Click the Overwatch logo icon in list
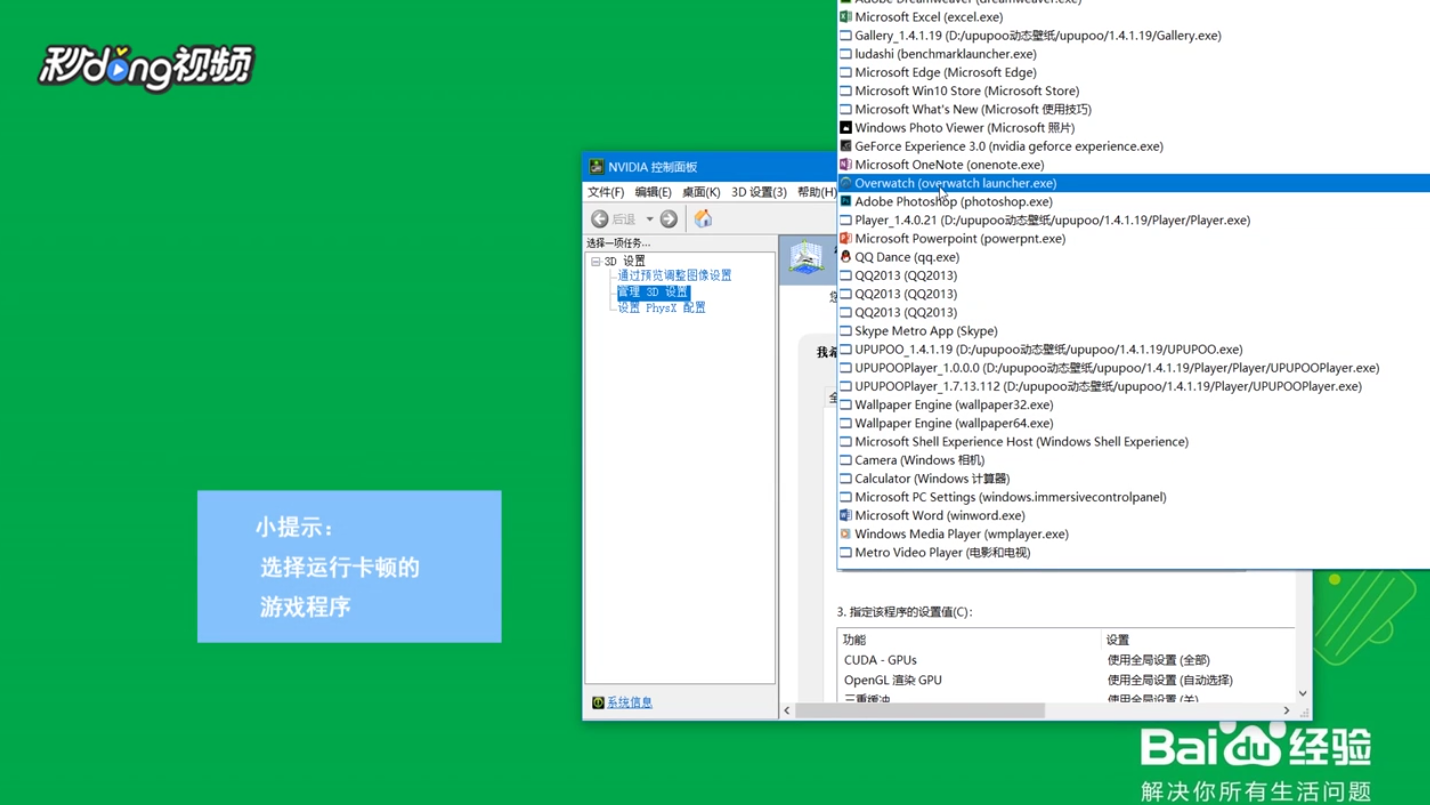 [x=845, y=183]
